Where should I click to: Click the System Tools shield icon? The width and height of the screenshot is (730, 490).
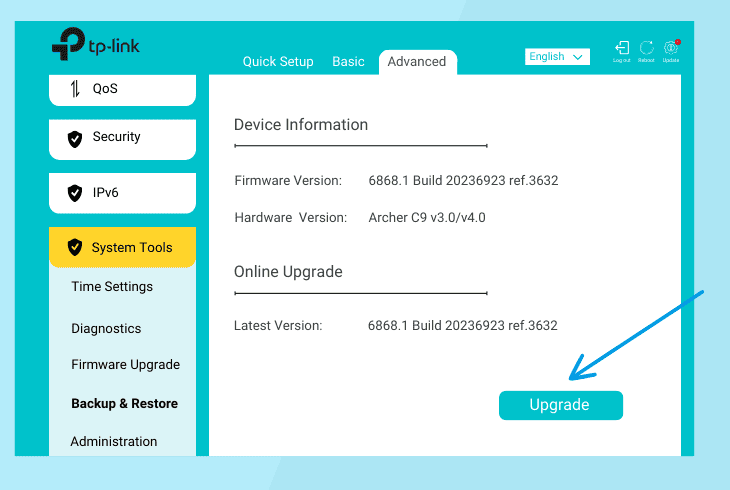tap(75, 247)
